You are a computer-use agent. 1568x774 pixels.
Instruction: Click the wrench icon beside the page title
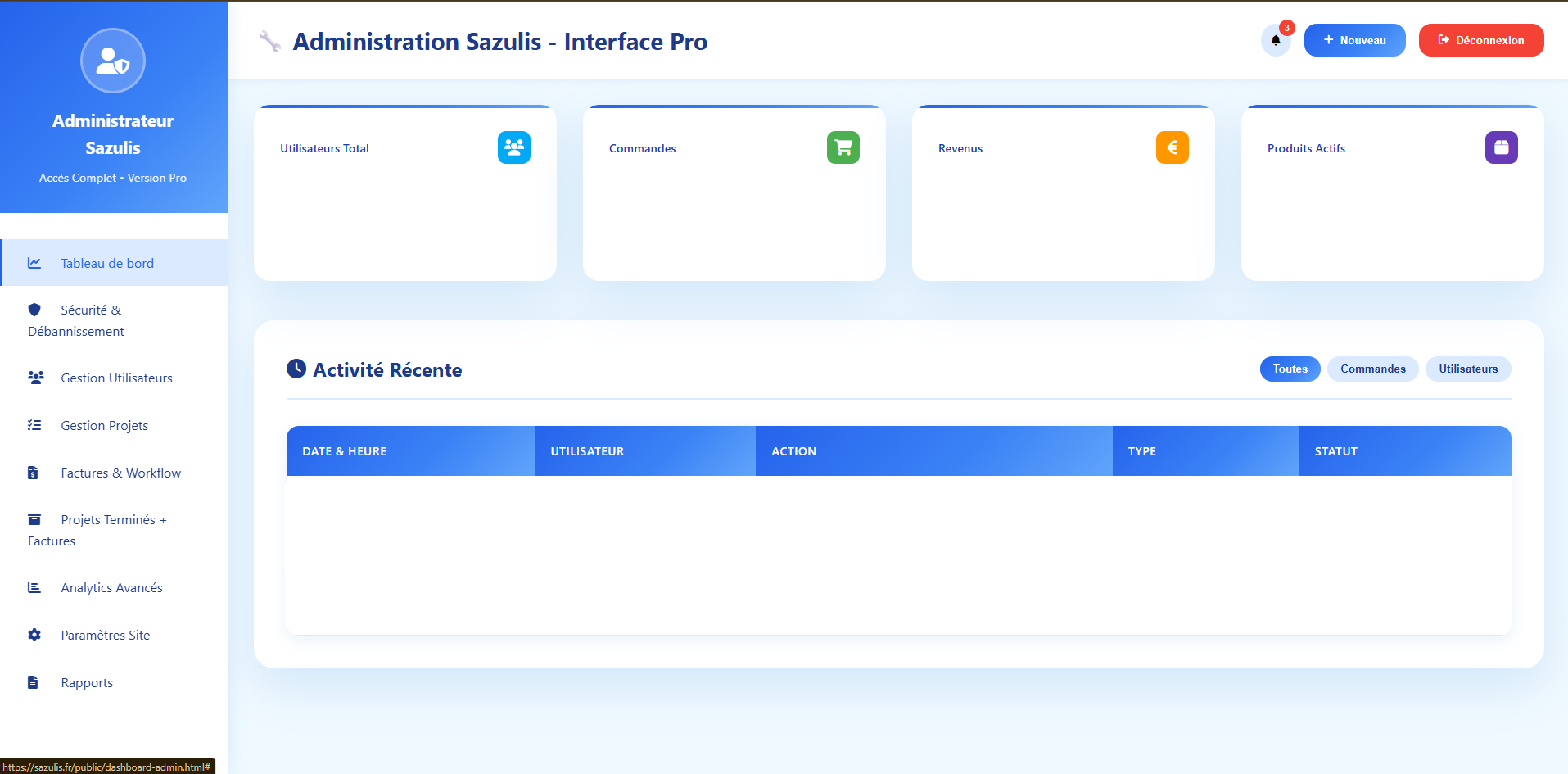(269, 41)
